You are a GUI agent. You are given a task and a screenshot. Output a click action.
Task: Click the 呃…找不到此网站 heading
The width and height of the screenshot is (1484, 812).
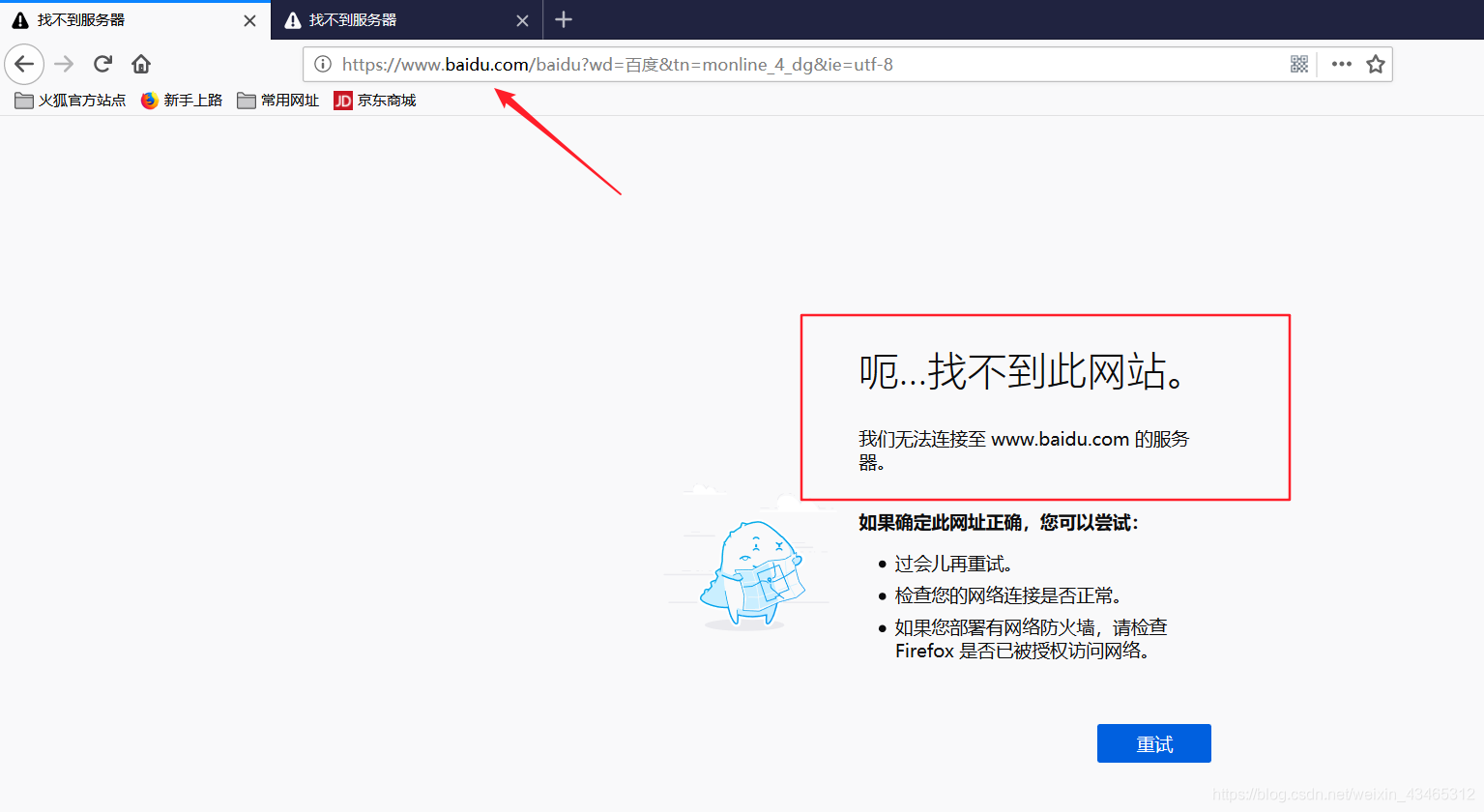click(x=1023, y=372)
